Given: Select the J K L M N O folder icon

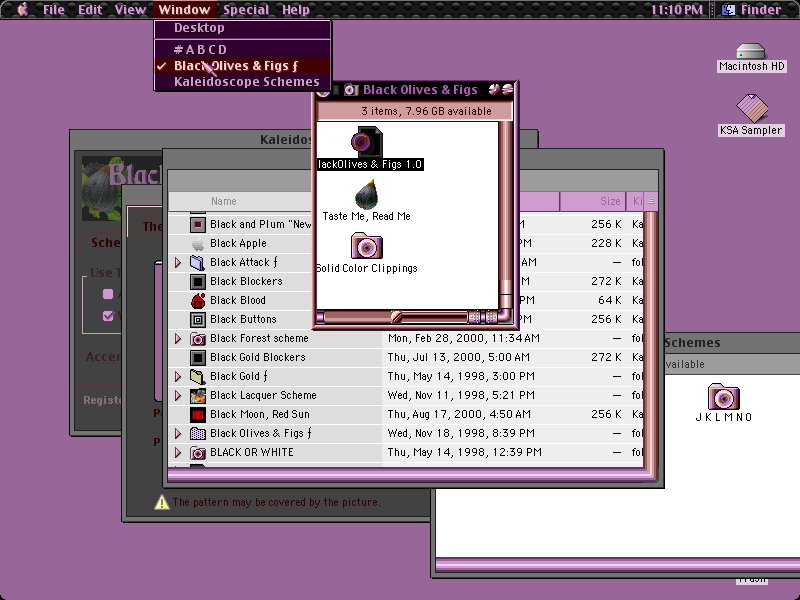Looking at the screenshot, I should click(723, 396).
